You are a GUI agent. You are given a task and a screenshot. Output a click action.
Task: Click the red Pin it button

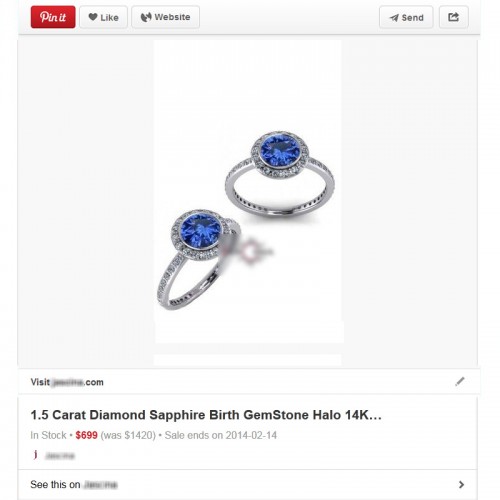point(53,17)
